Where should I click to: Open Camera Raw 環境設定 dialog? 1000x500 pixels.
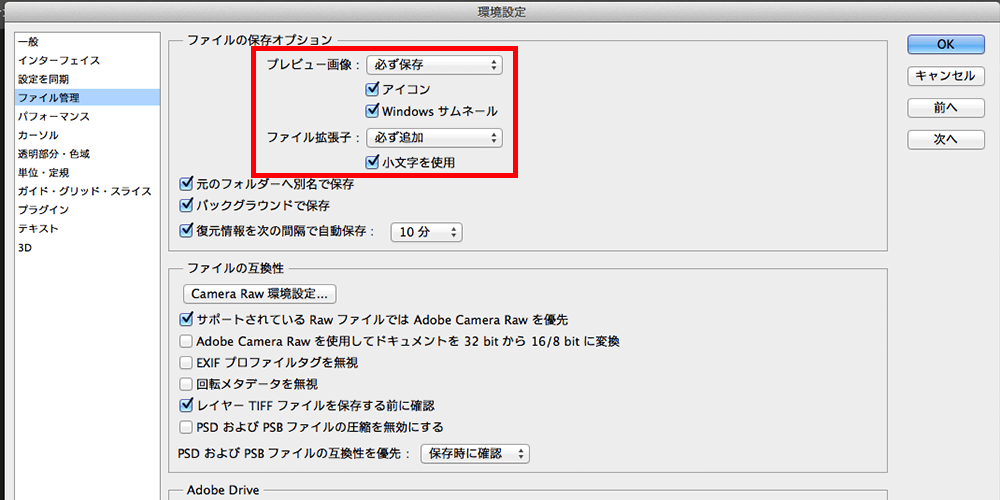(260, 294)
